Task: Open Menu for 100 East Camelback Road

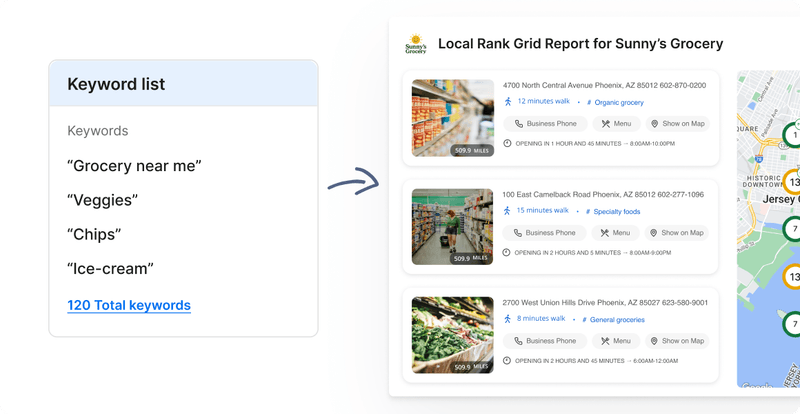Action: [x=615, y=233]
